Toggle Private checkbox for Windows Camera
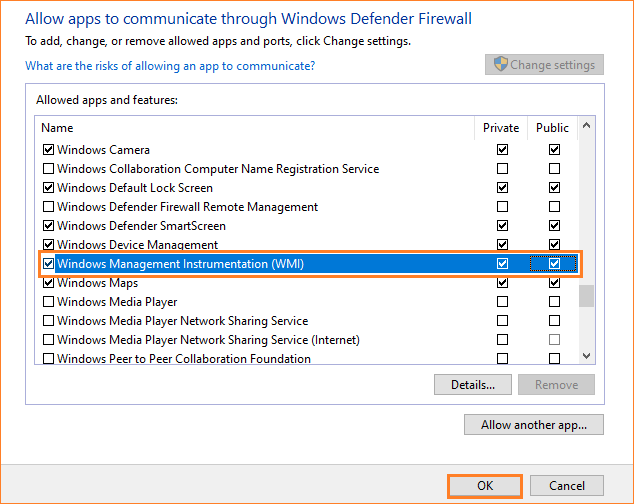Image resolution: width=634 pixels, height=504 pixels. coord(502,150)
